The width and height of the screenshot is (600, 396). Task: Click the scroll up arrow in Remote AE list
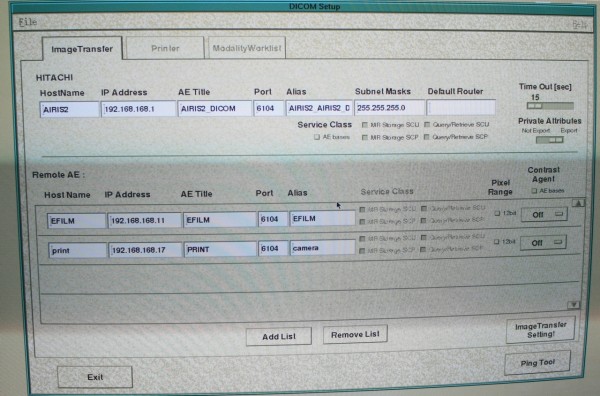(579, 203)
